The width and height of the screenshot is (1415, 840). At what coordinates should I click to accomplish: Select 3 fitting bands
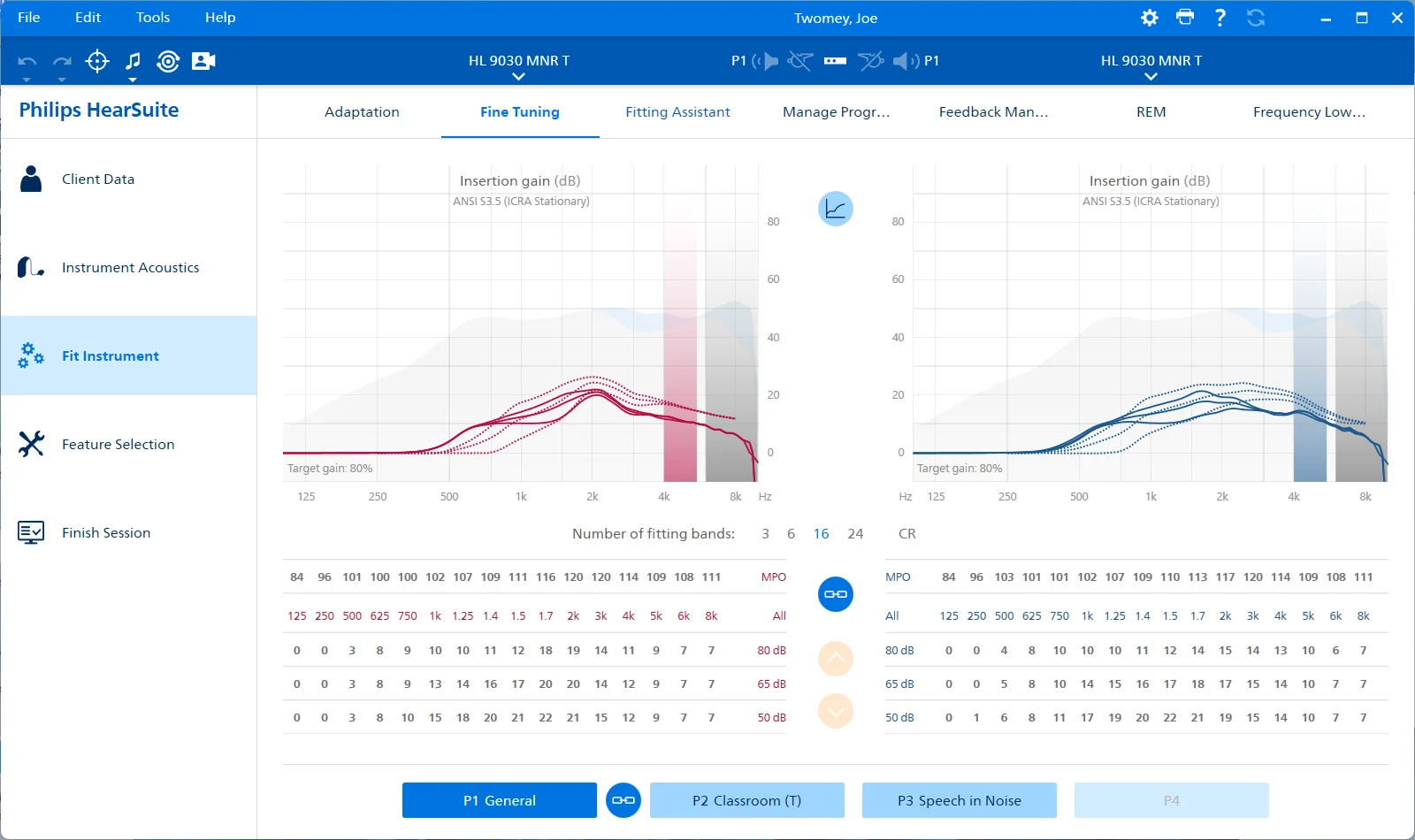[x=766, y=534]
